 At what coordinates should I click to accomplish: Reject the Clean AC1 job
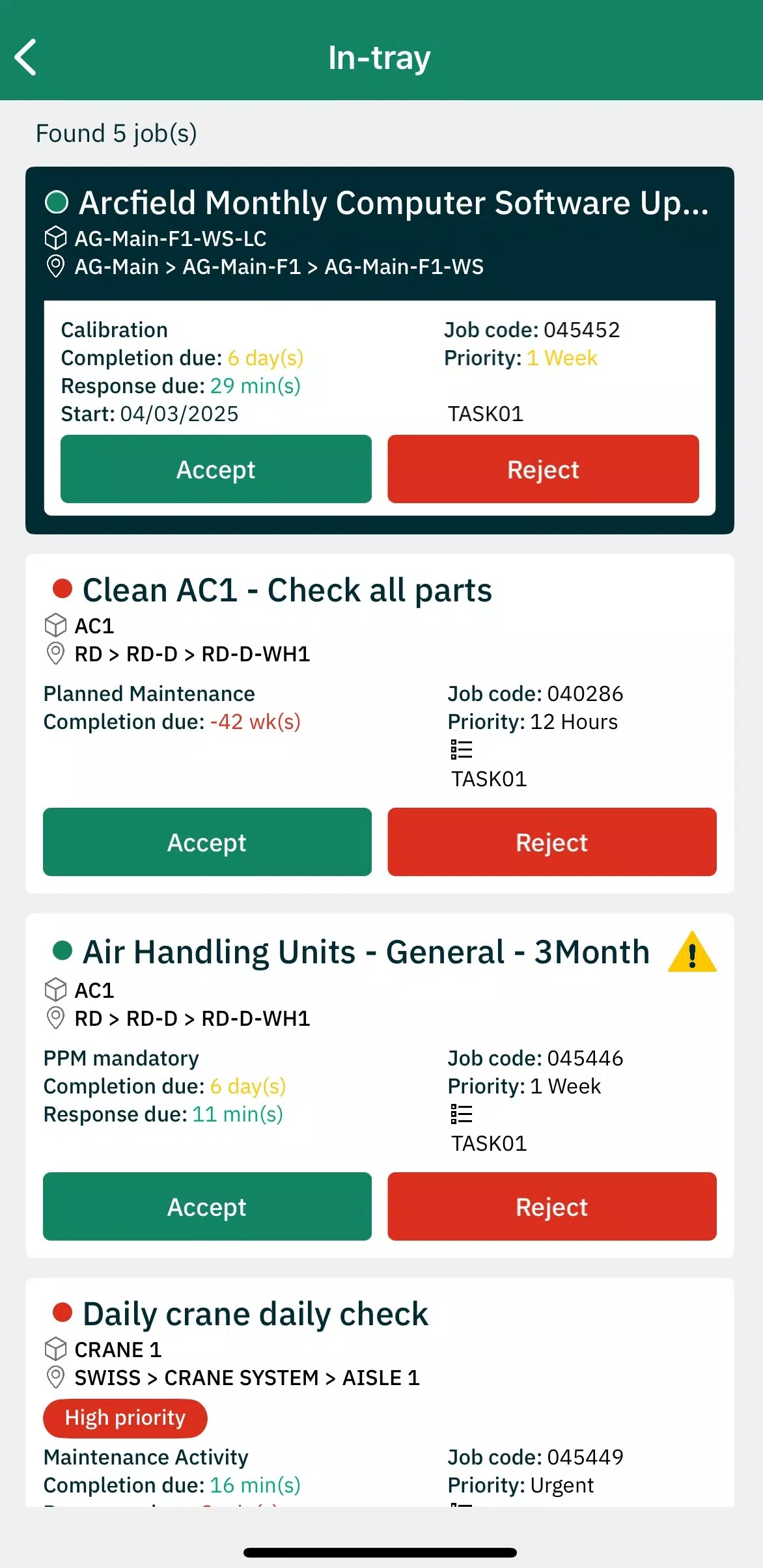pos(552,842)
